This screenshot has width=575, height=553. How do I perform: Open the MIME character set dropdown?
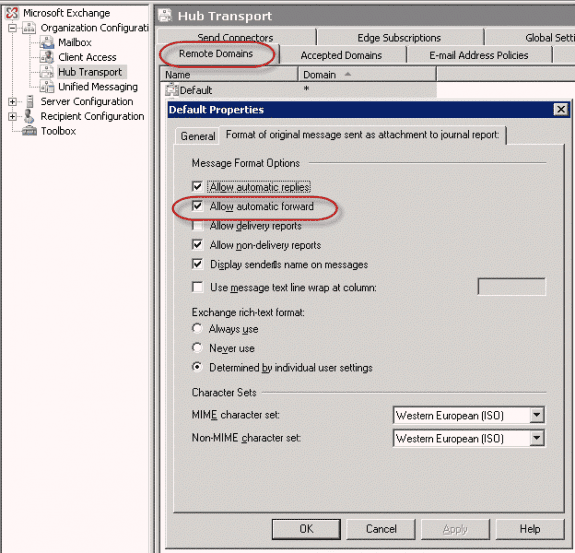[536, 415]
